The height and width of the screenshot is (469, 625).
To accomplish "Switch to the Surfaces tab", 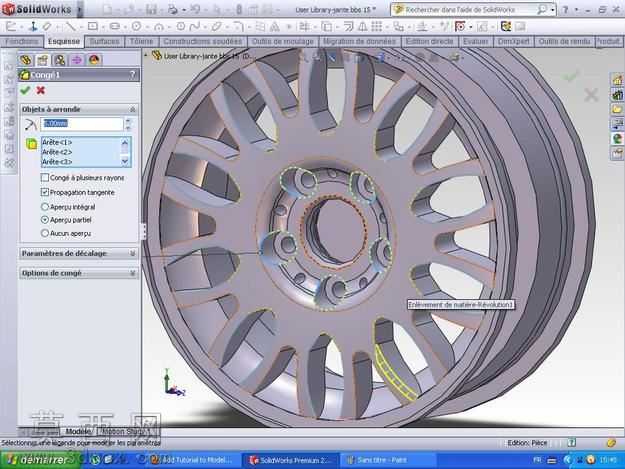I will pos(104,41).
